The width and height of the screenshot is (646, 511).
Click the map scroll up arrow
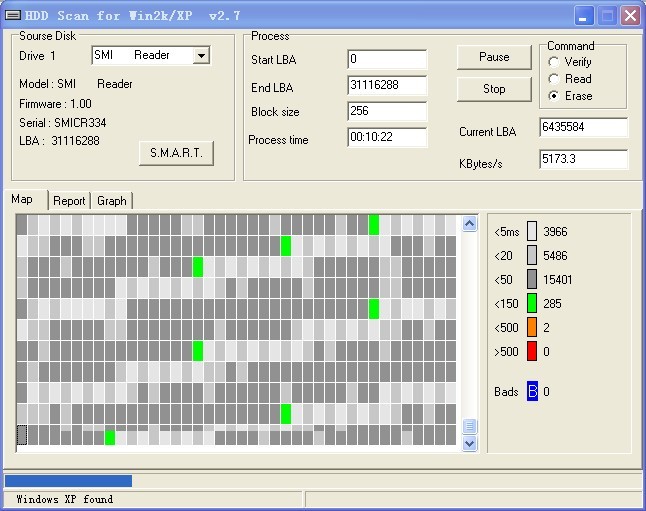pos(469,224)
